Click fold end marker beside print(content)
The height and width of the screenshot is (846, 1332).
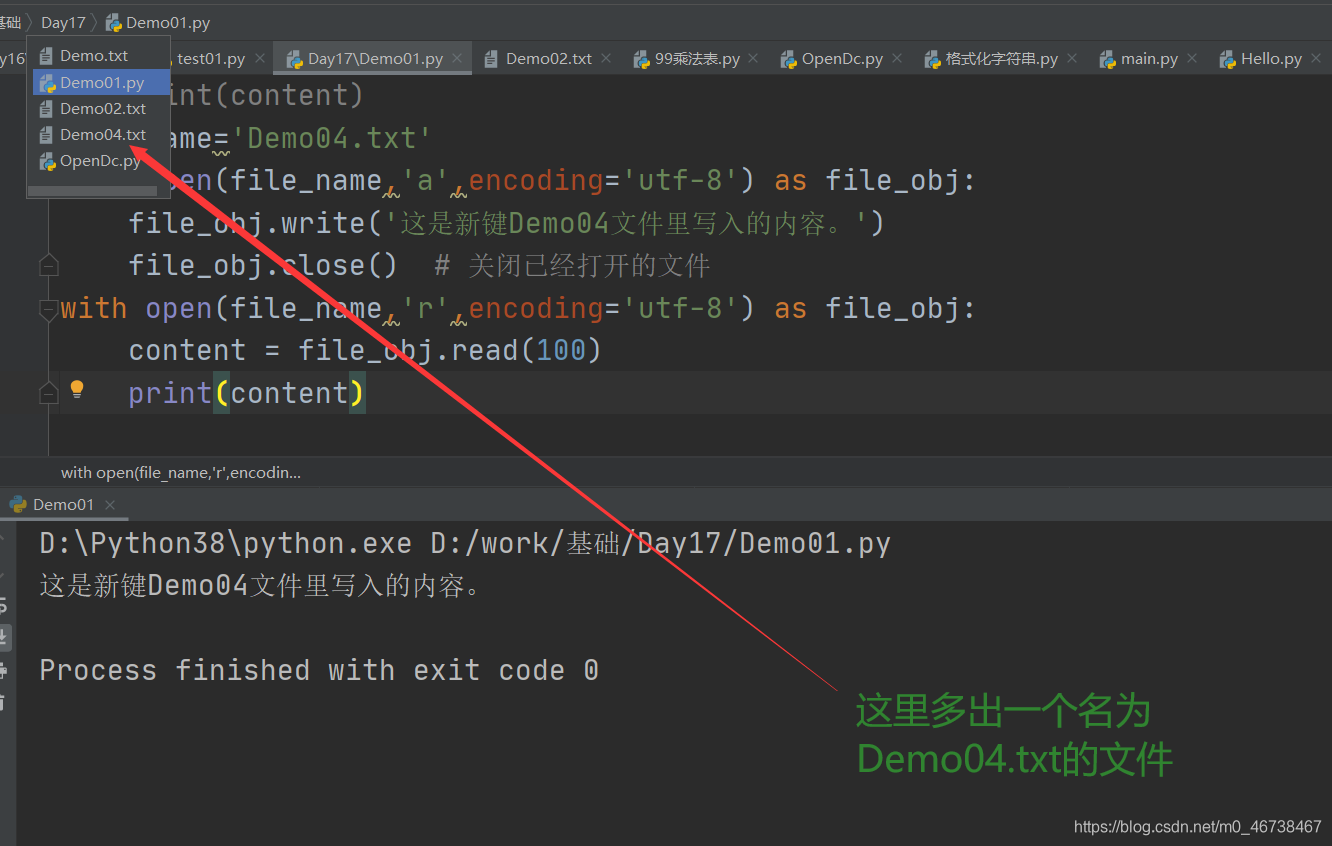48,394
